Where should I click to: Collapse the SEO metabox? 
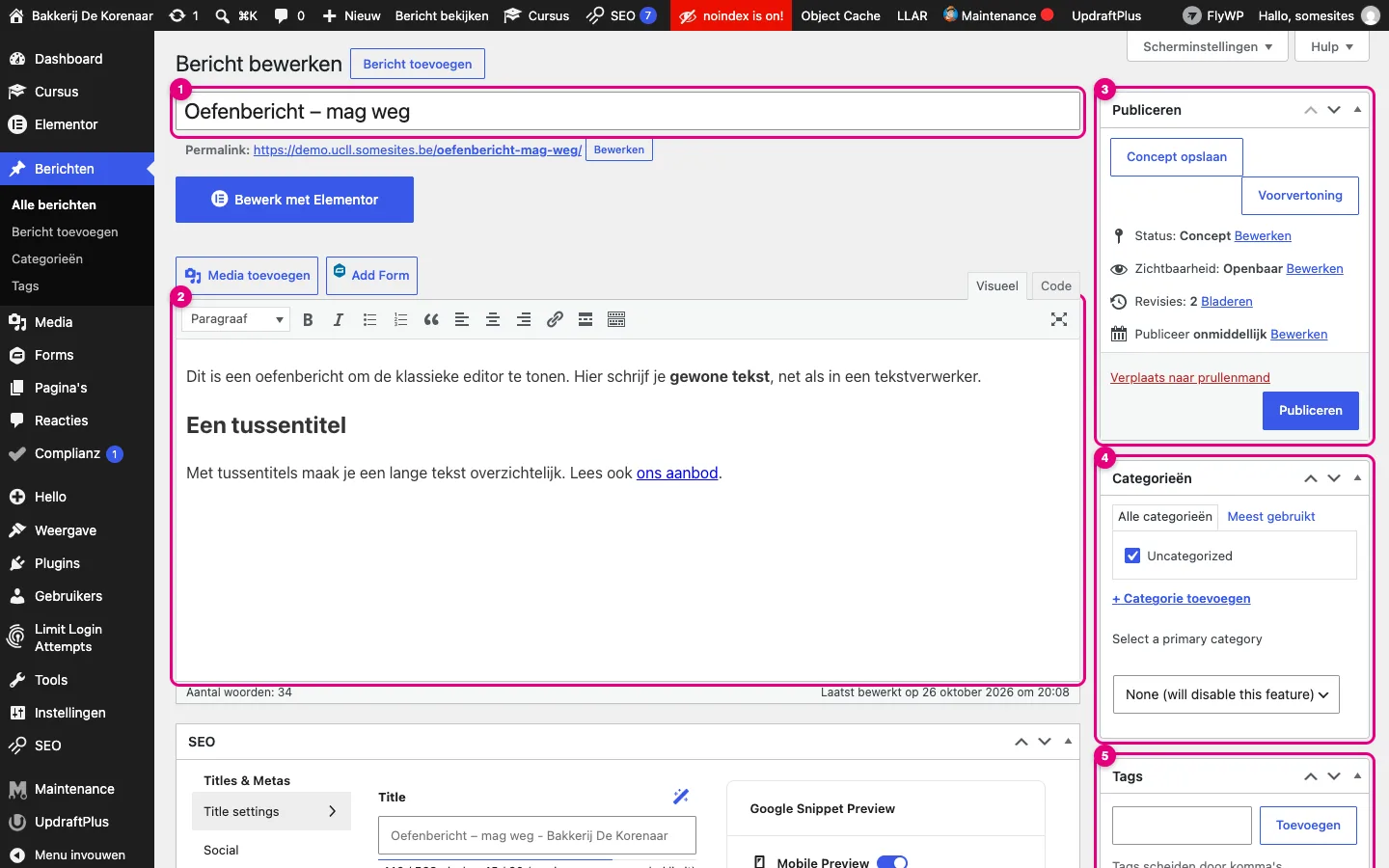point(1068,742)
